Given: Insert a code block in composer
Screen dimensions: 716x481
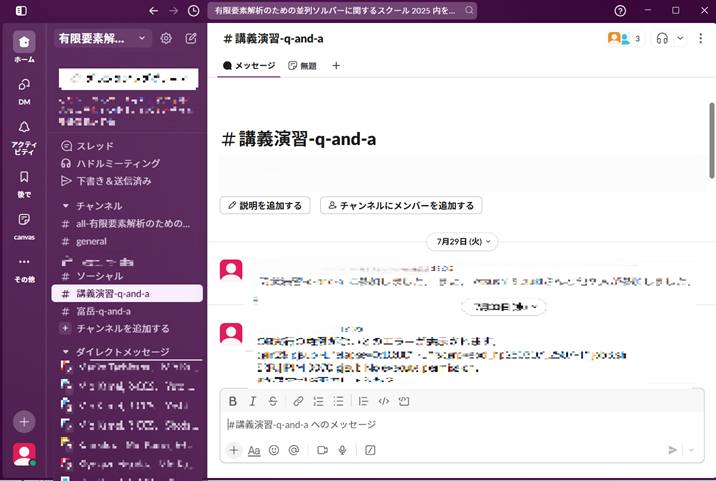Looking at the screenshot, I should coord(404,401).
